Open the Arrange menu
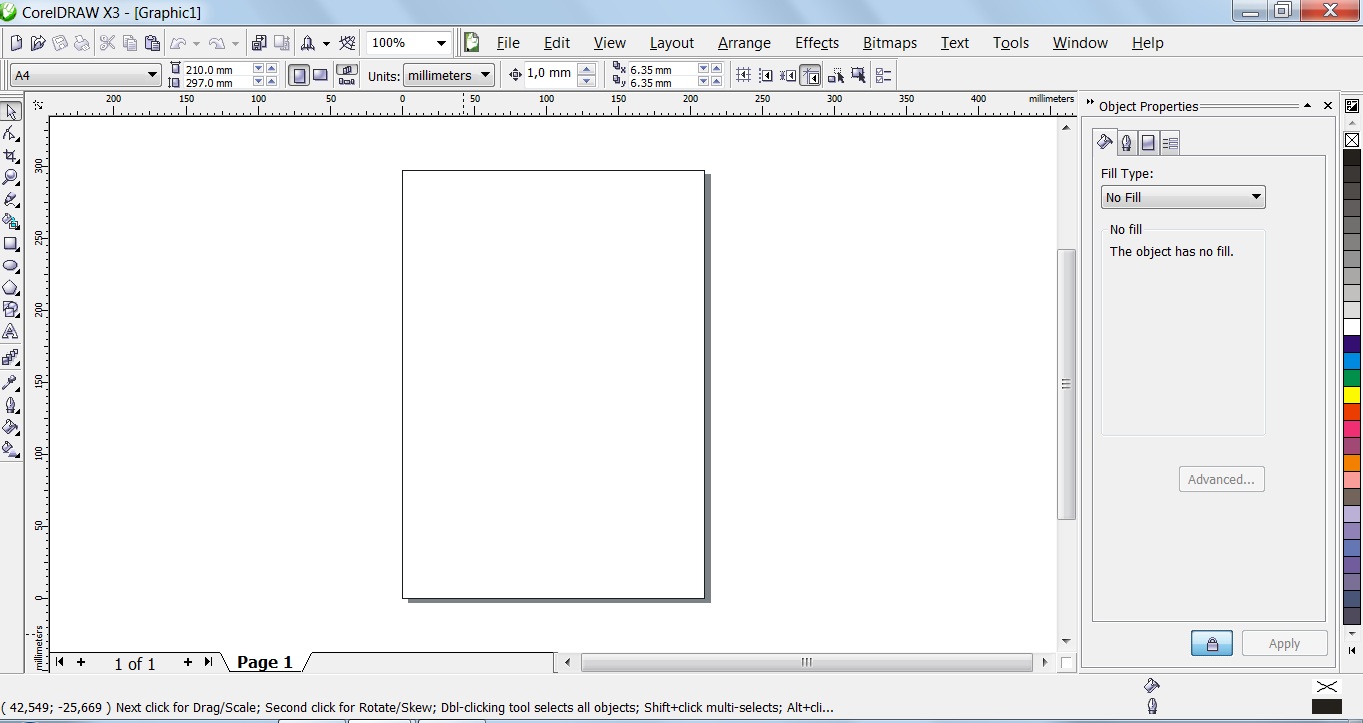The height and width of the screenshot is (723, 1363). (x=744, y=43)
